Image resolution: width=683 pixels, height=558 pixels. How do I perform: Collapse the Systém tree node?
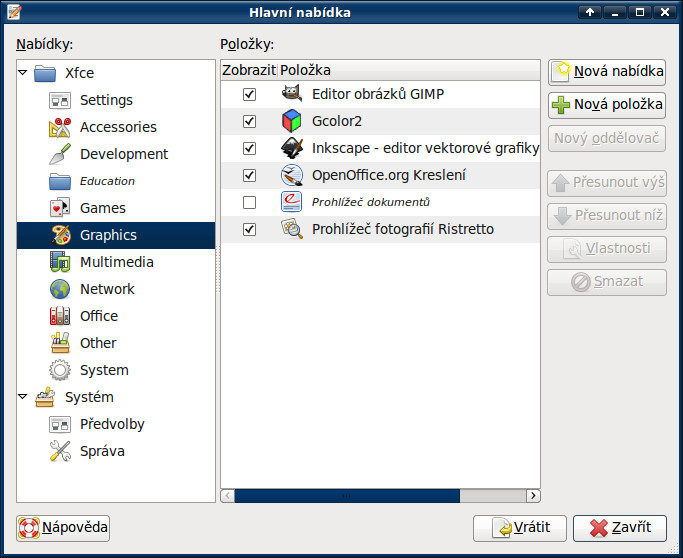24,397
